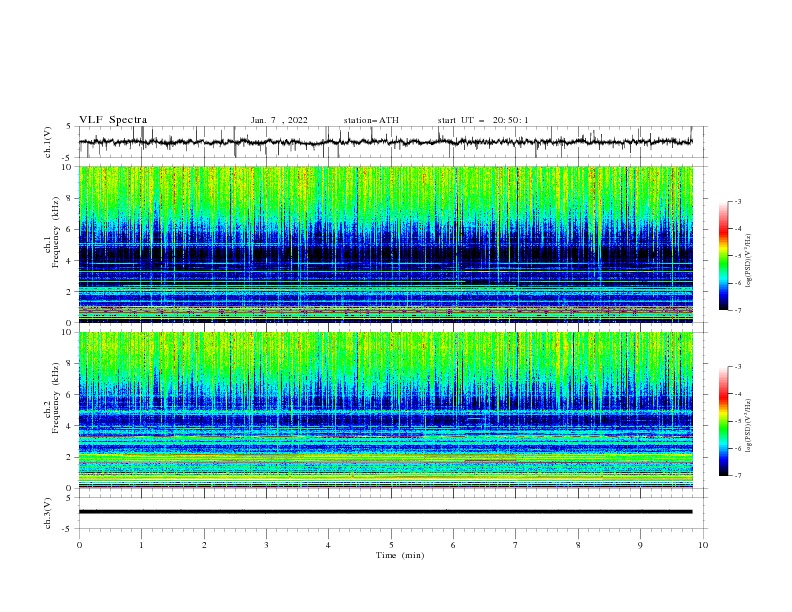Click the "9" tick on the time axis
Screen dimensions: 792x612
click(640, 545)
